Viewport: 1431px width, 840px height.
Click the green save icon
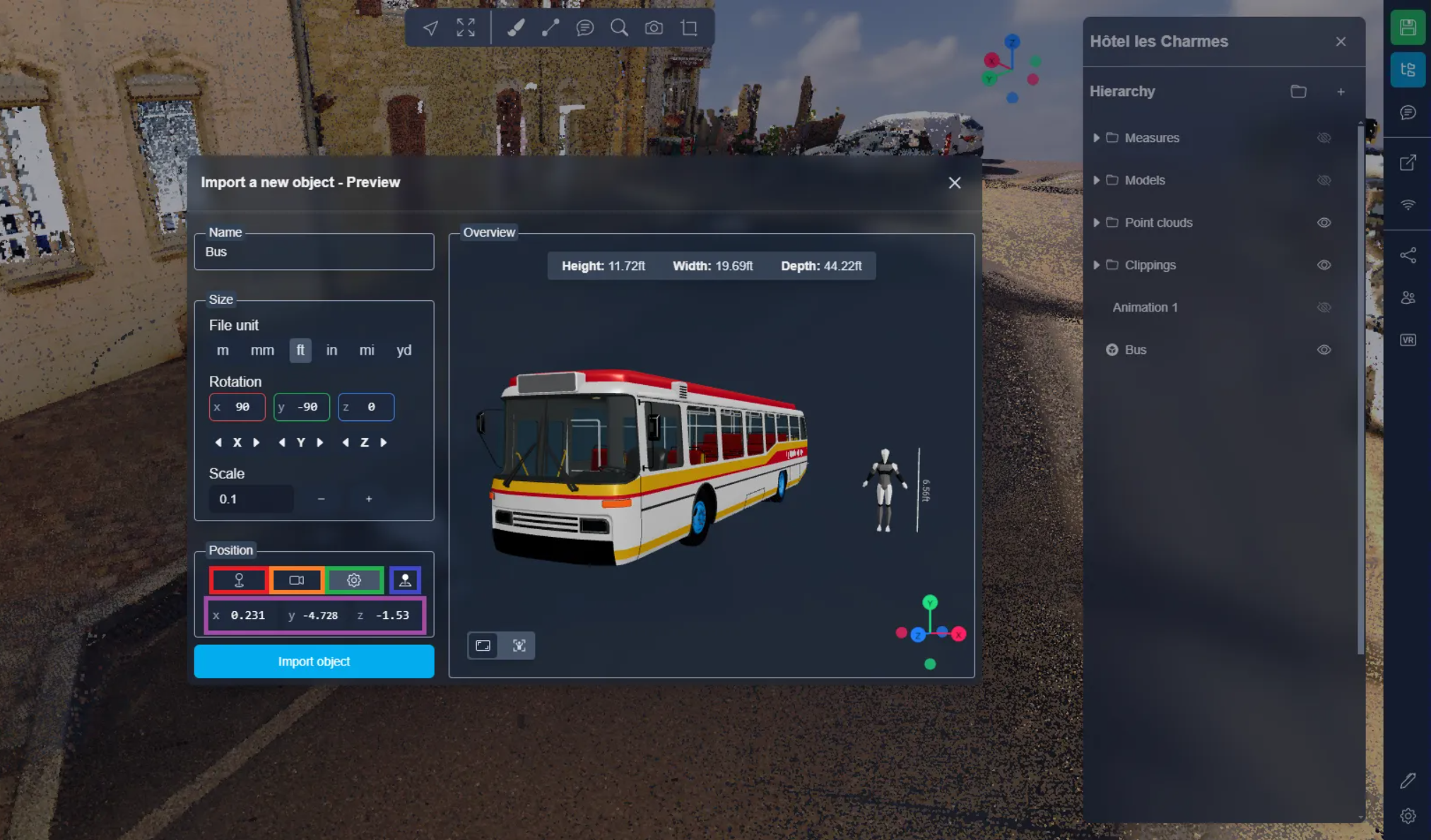click(x=1408, y=28)
